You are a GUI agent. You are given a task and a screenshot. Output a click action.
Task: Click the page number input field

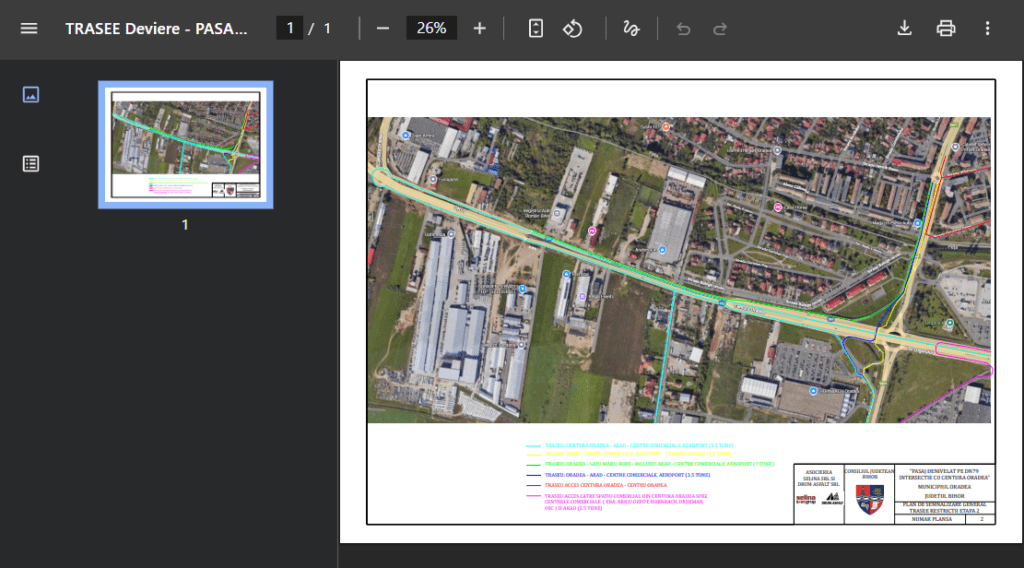click(x=289, y=28)
